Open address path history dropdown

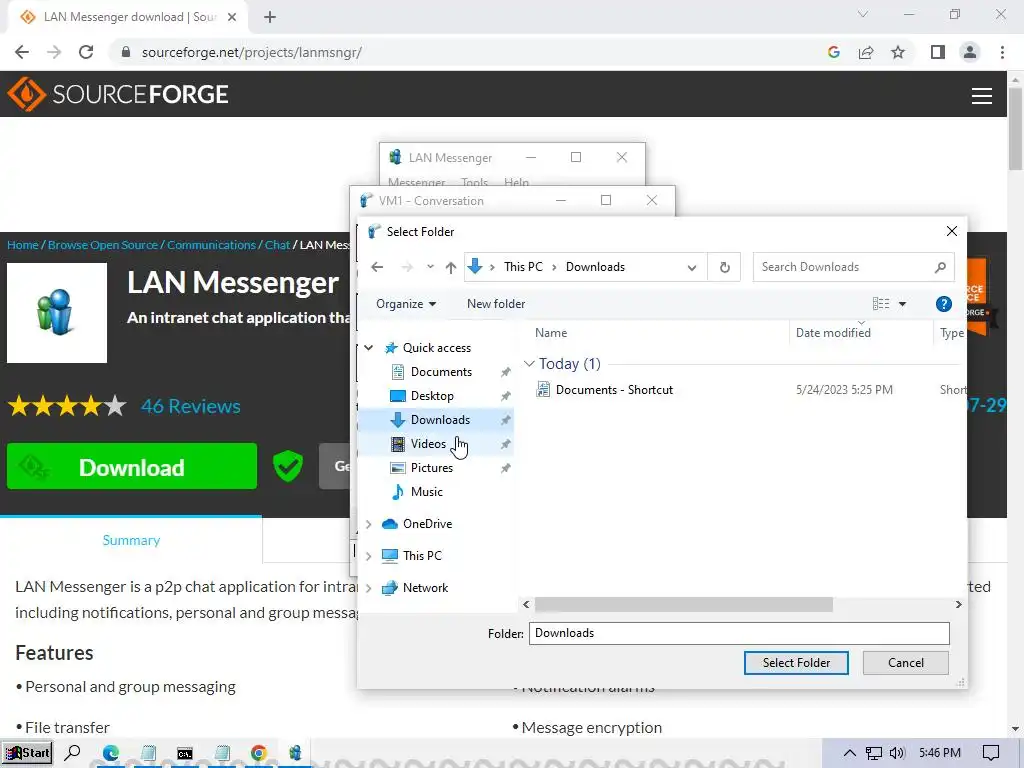(x=692, y=267)
